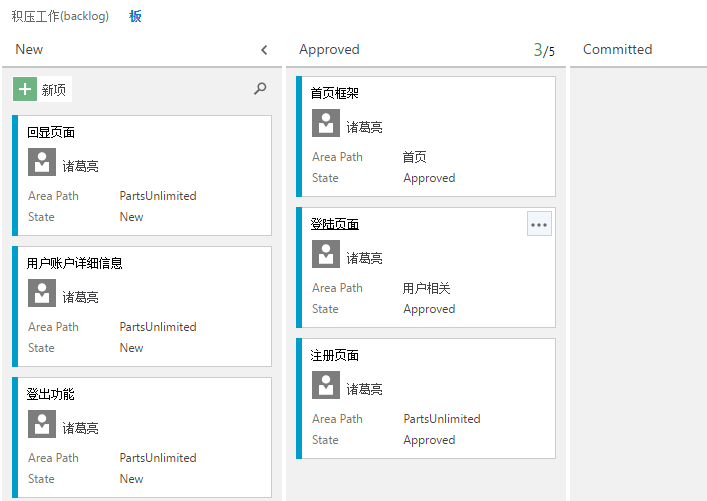Click assignee 诸葛亮 on 回显页面 card
The width and height of the screenshot is (707, 501).
[80, 166]
